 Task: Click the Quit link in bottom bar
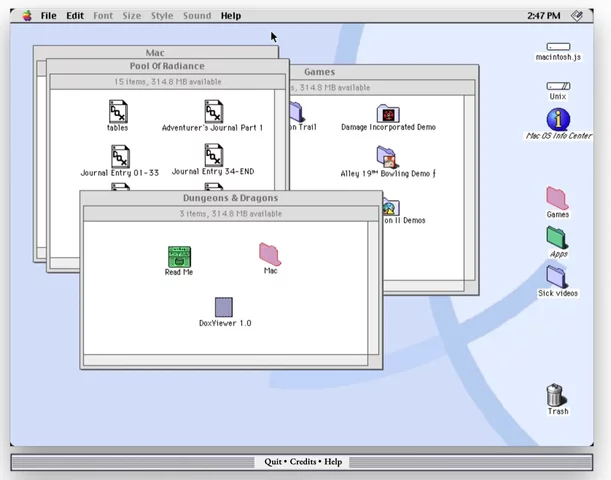pyautogui.click(x=273, y=462)
